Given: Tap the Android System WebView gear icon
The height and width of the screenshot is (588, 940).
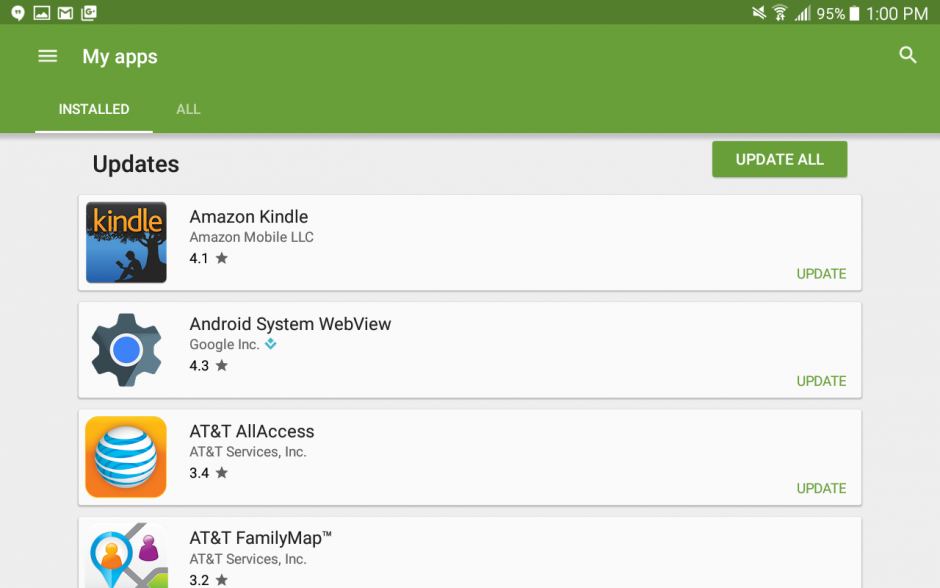Looking at the screenshot, I should pos(126,350).
